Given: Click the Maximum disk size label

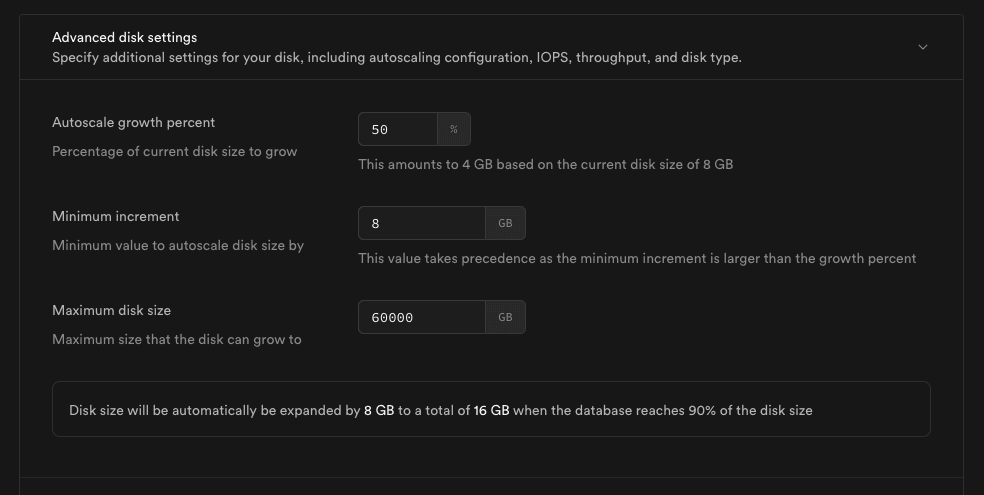Looking at the screenshot, I should click(112, 311).
